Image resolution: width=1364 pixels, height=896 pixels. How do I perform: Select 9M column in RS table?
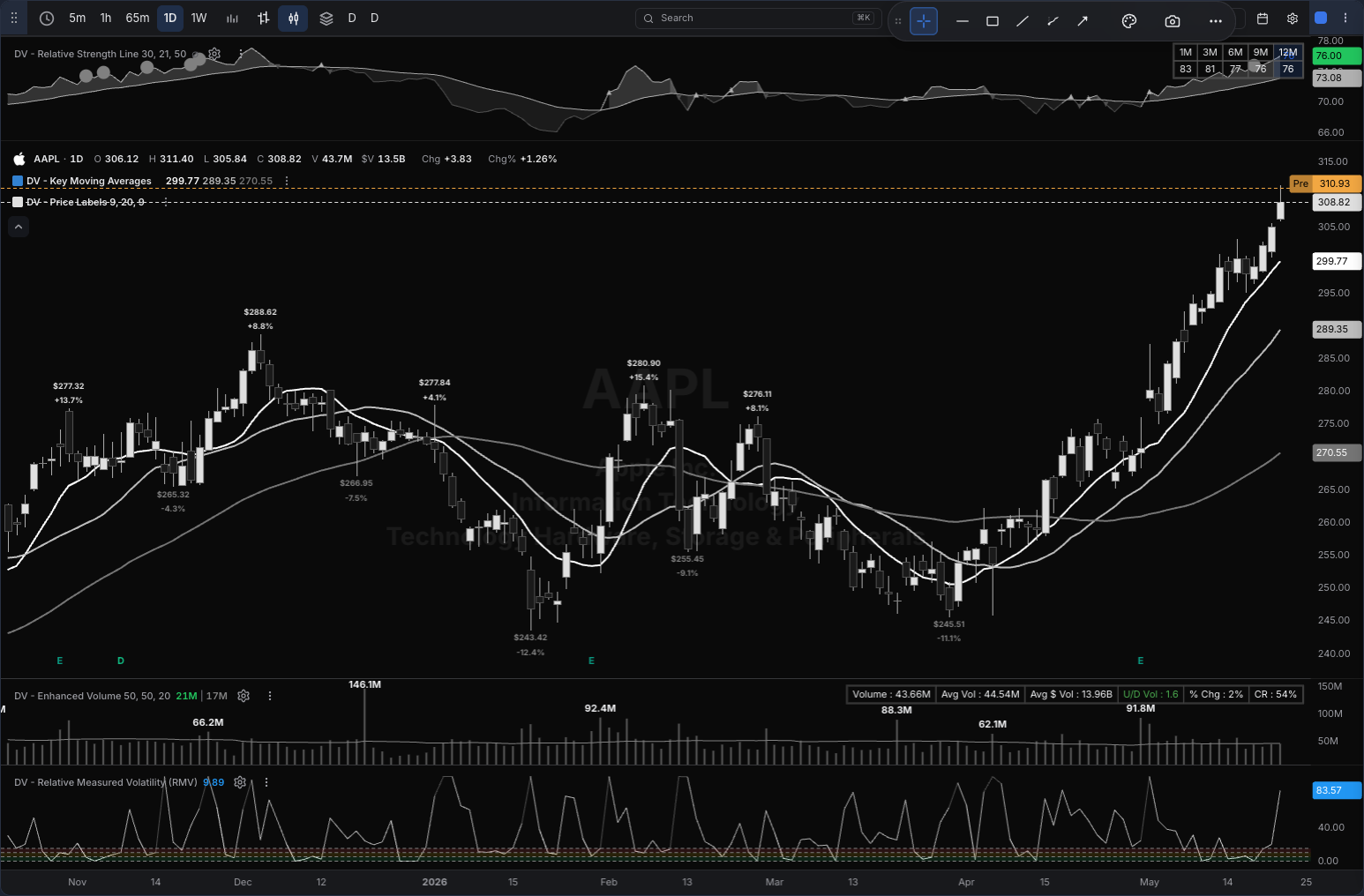[x=1262, y=52]
